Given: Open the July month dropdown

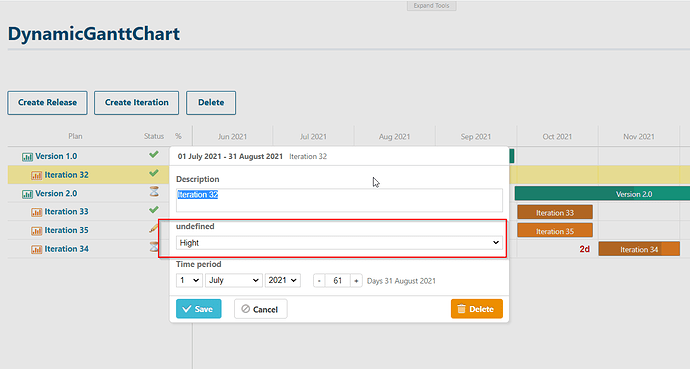Looking at the screenshot, I should 234,280.
